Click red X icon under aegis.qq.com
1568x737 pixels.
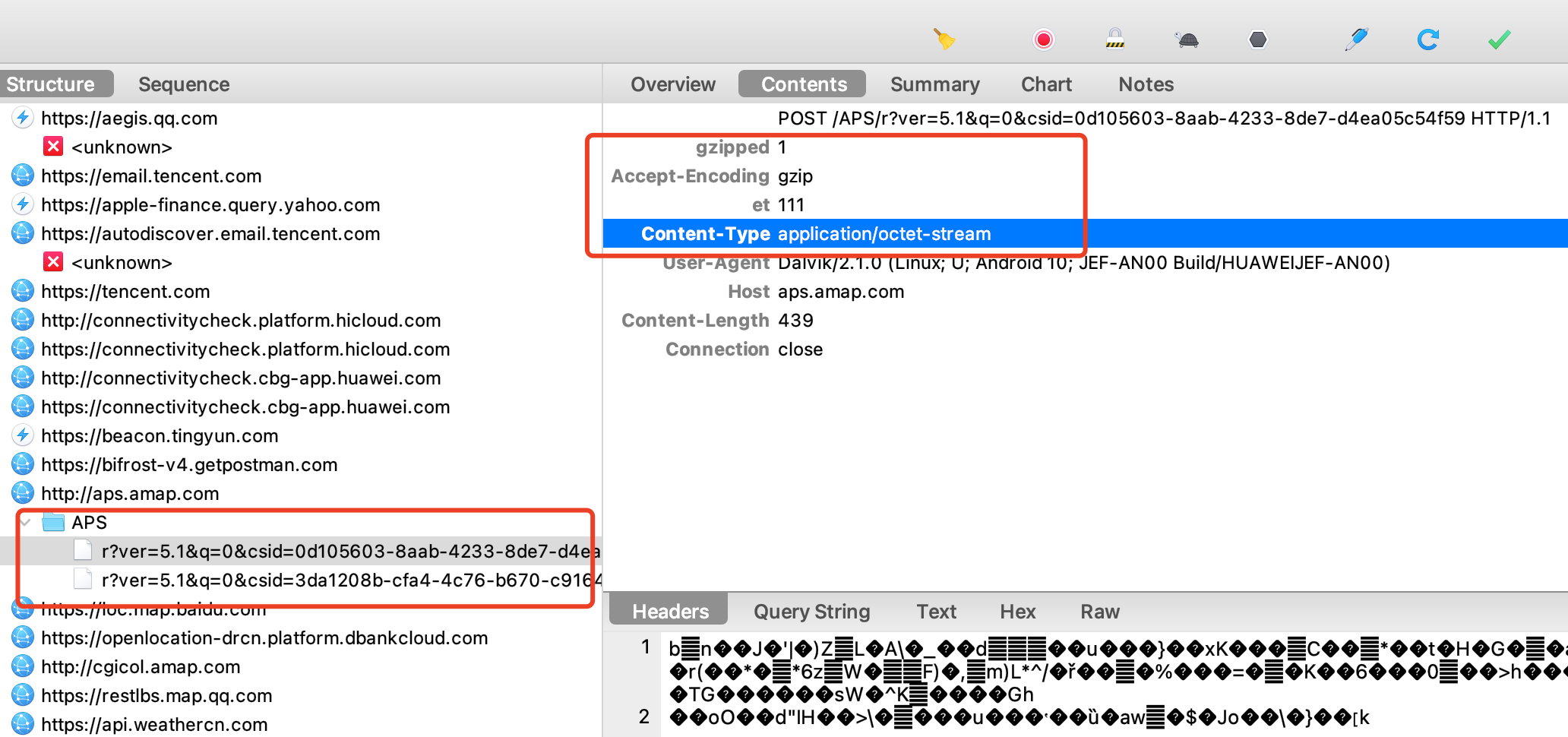53,146
